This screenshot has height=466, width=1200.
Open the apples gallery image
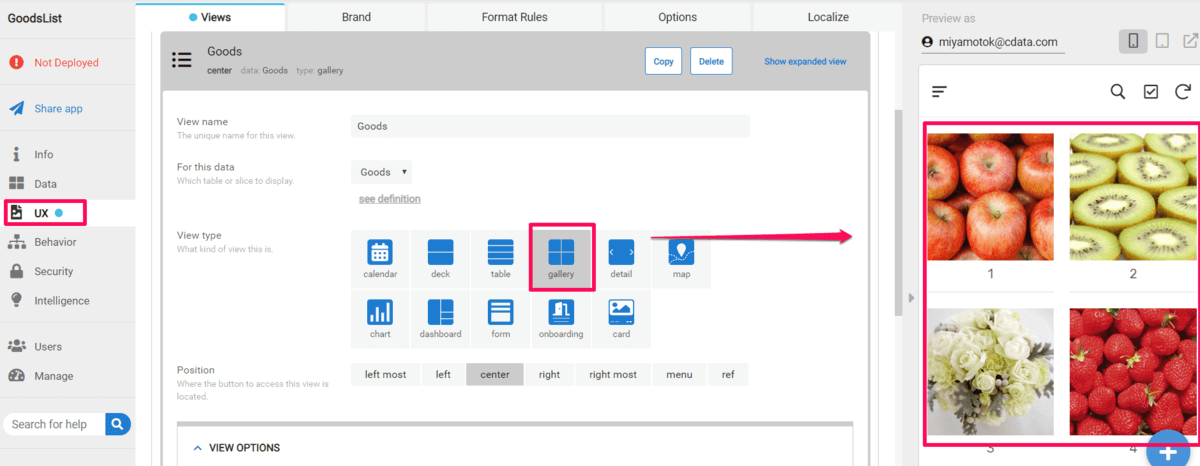[990, 197]
